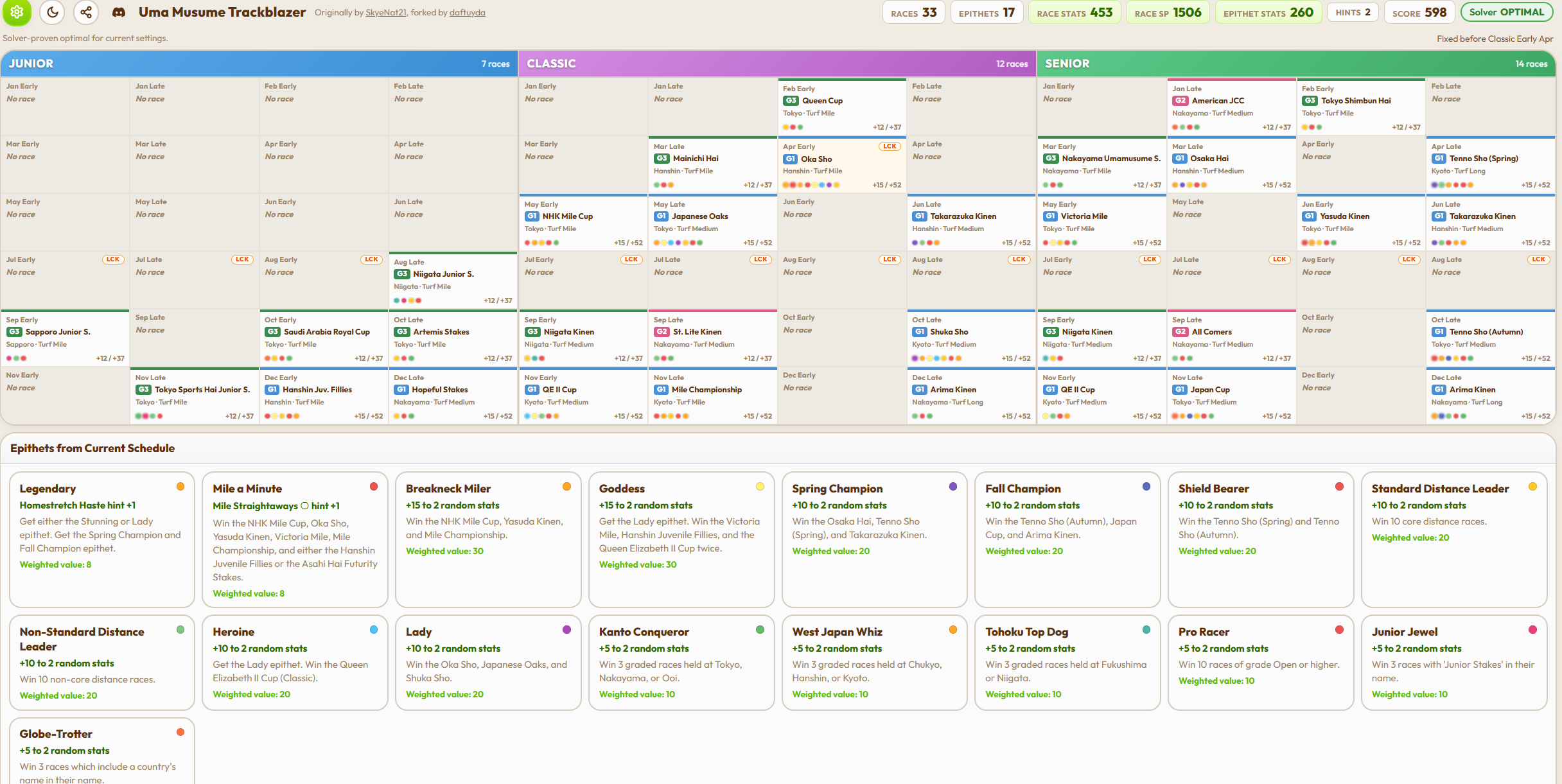Toggle the LCK badge on Classic Aug Late

coord(1019,259)
